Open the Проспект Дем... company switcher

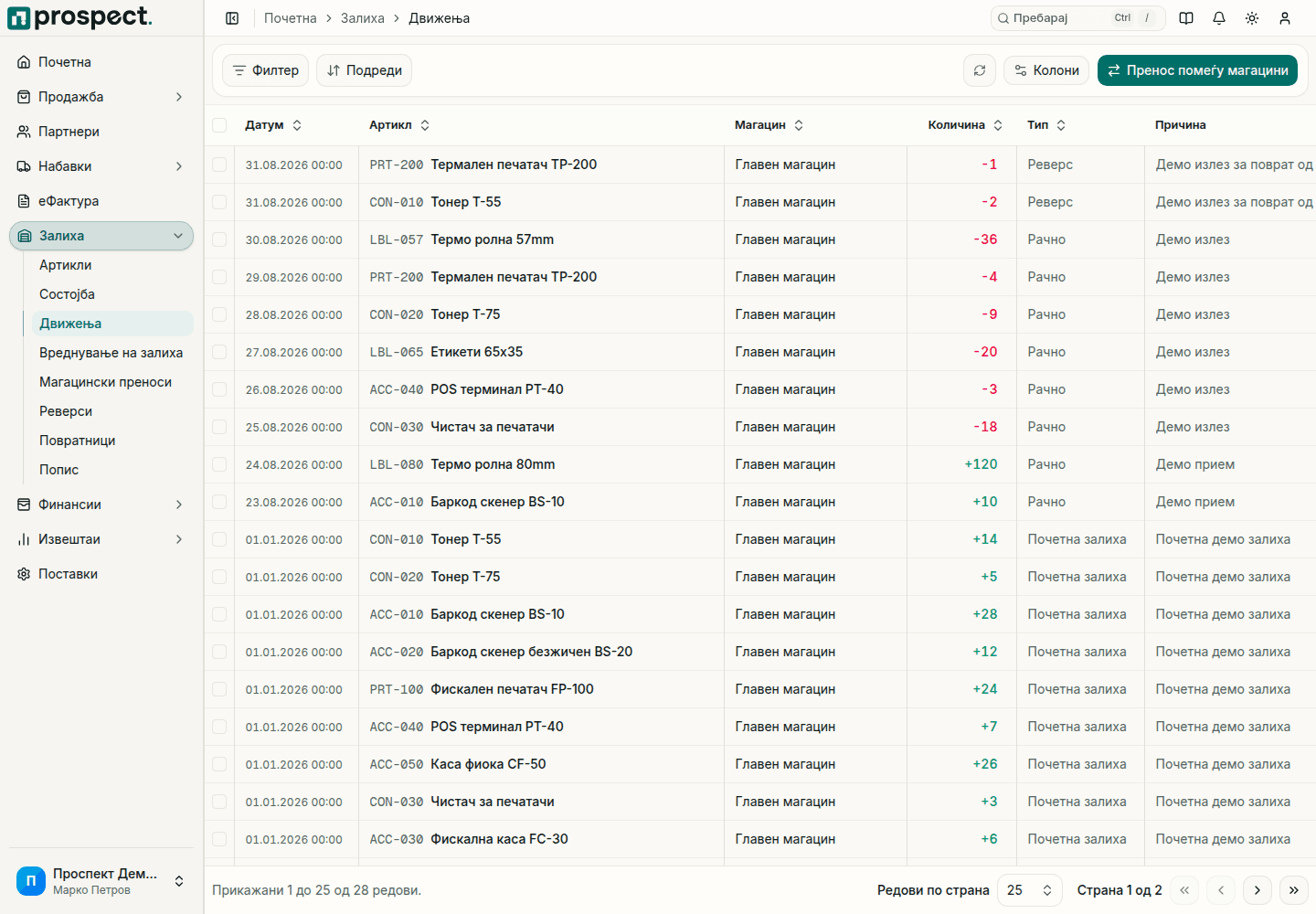pos(101,881)
